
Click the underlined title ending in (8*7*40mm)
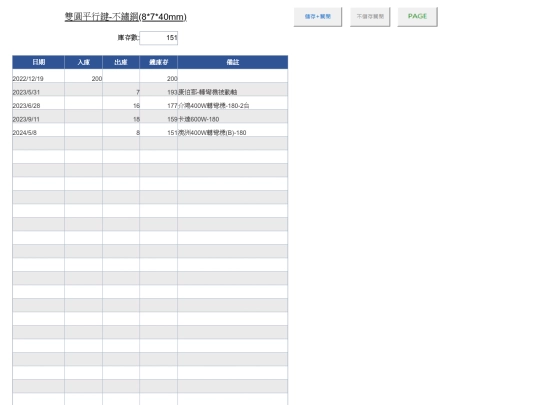126,17
